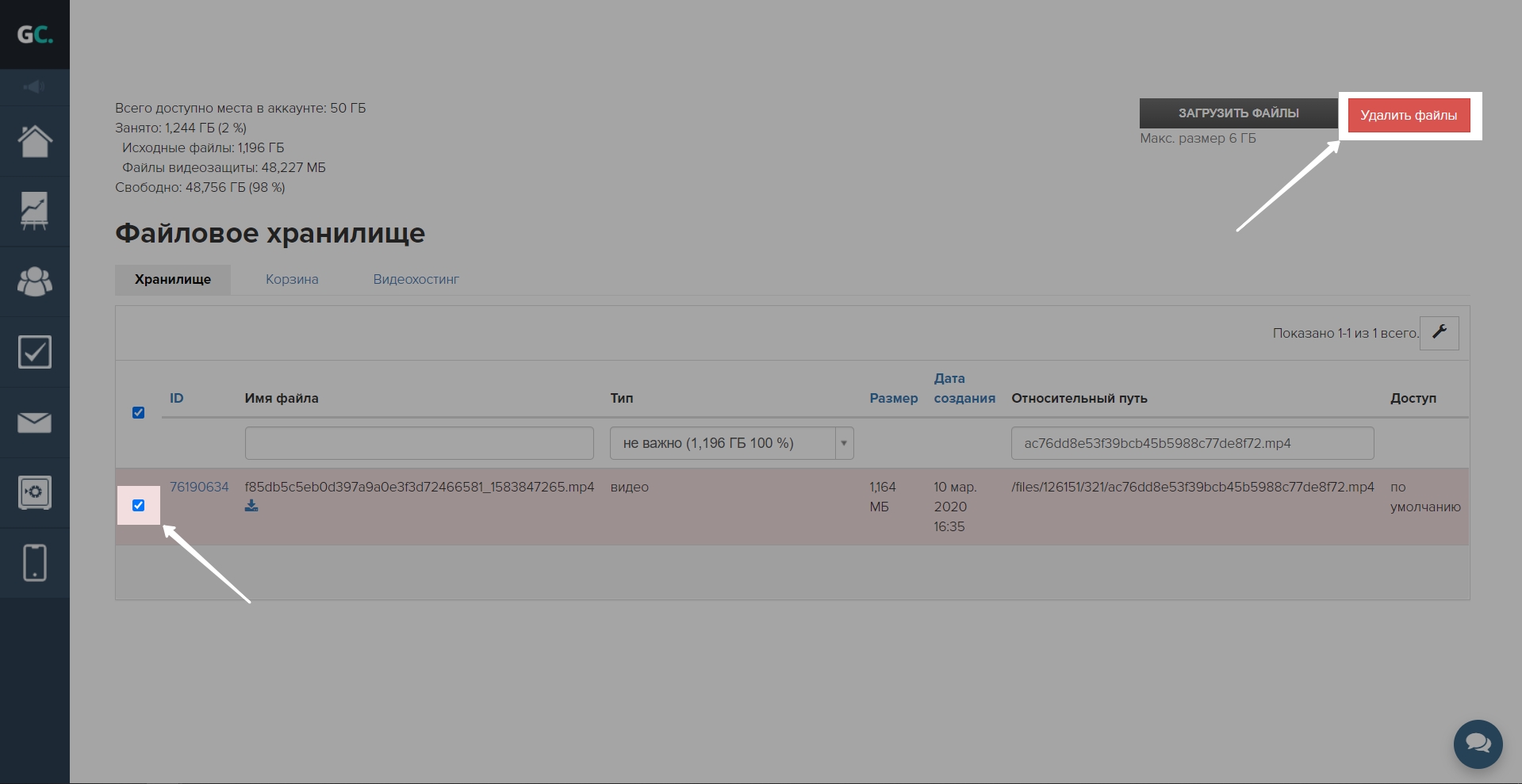Open the envelope messages sidebar icon
Screen dimensions: 1522x784
click(35, 423)
